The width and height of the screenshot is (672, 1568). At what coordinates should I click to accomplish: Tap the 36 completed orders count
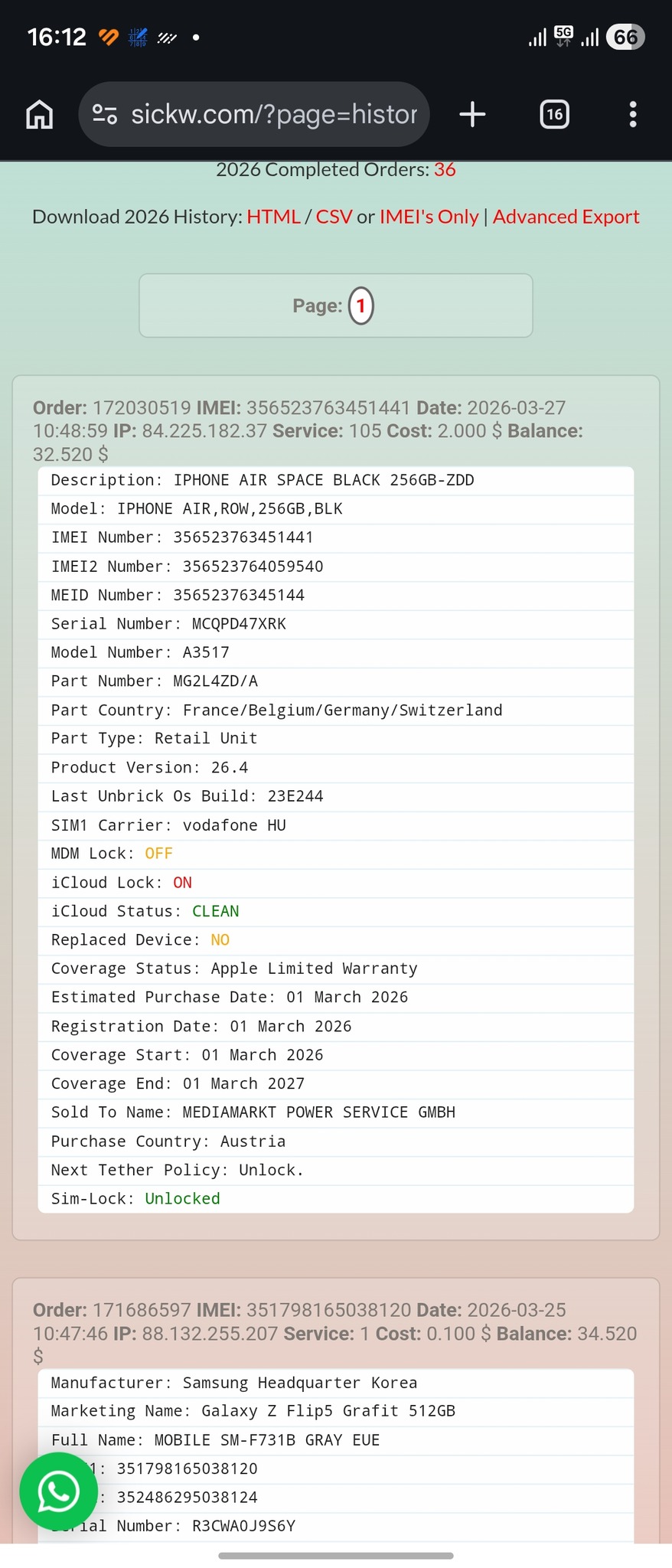pyautogui.click(x=445, y=169)
